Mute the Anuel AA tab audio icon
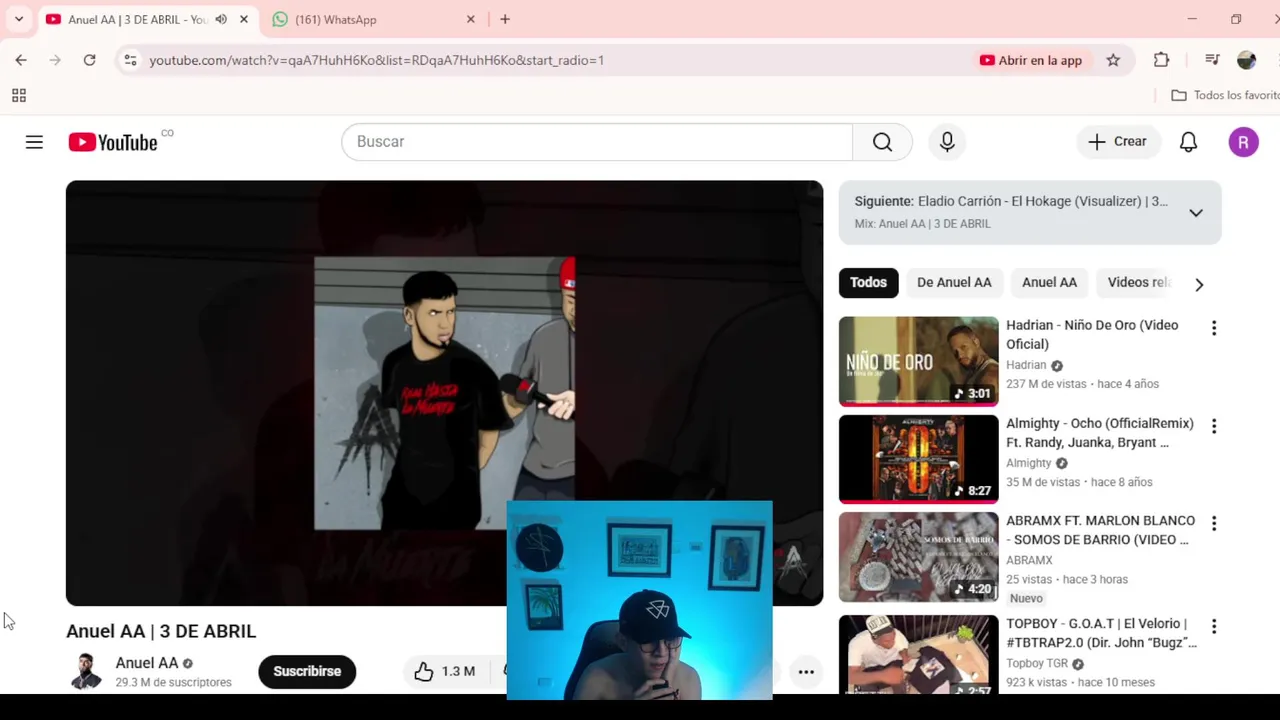1280x720 pixels. tap(221, 19)
